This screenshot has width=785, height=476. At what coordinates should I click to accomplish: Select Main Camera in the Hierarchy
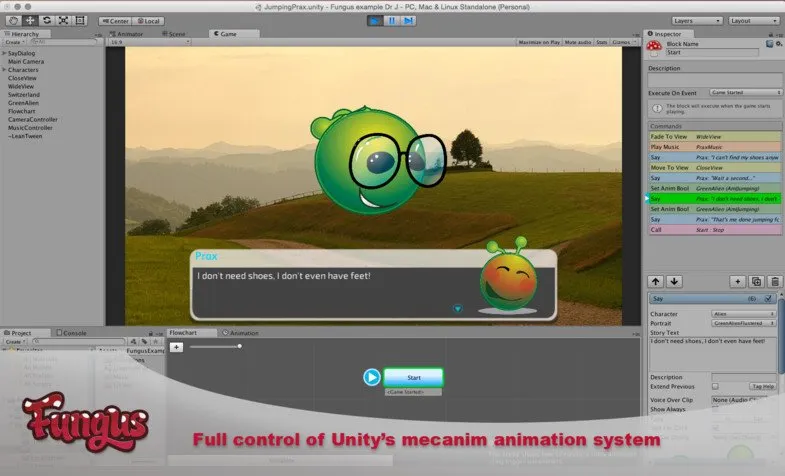[x=26, y=62]
